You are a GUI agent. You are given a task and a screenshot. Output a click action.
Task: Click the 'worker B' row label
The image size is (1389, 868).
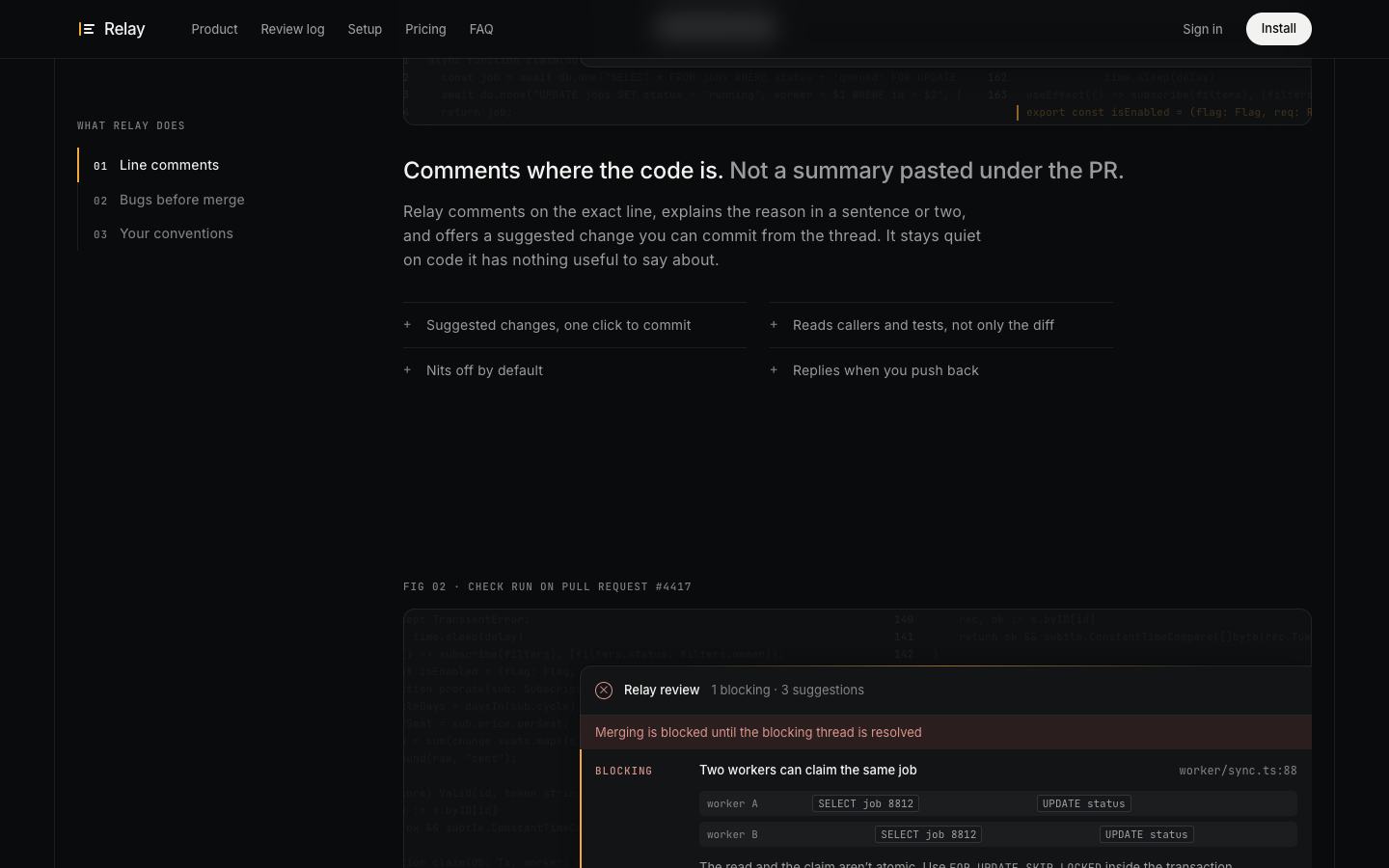pos(732,834)
